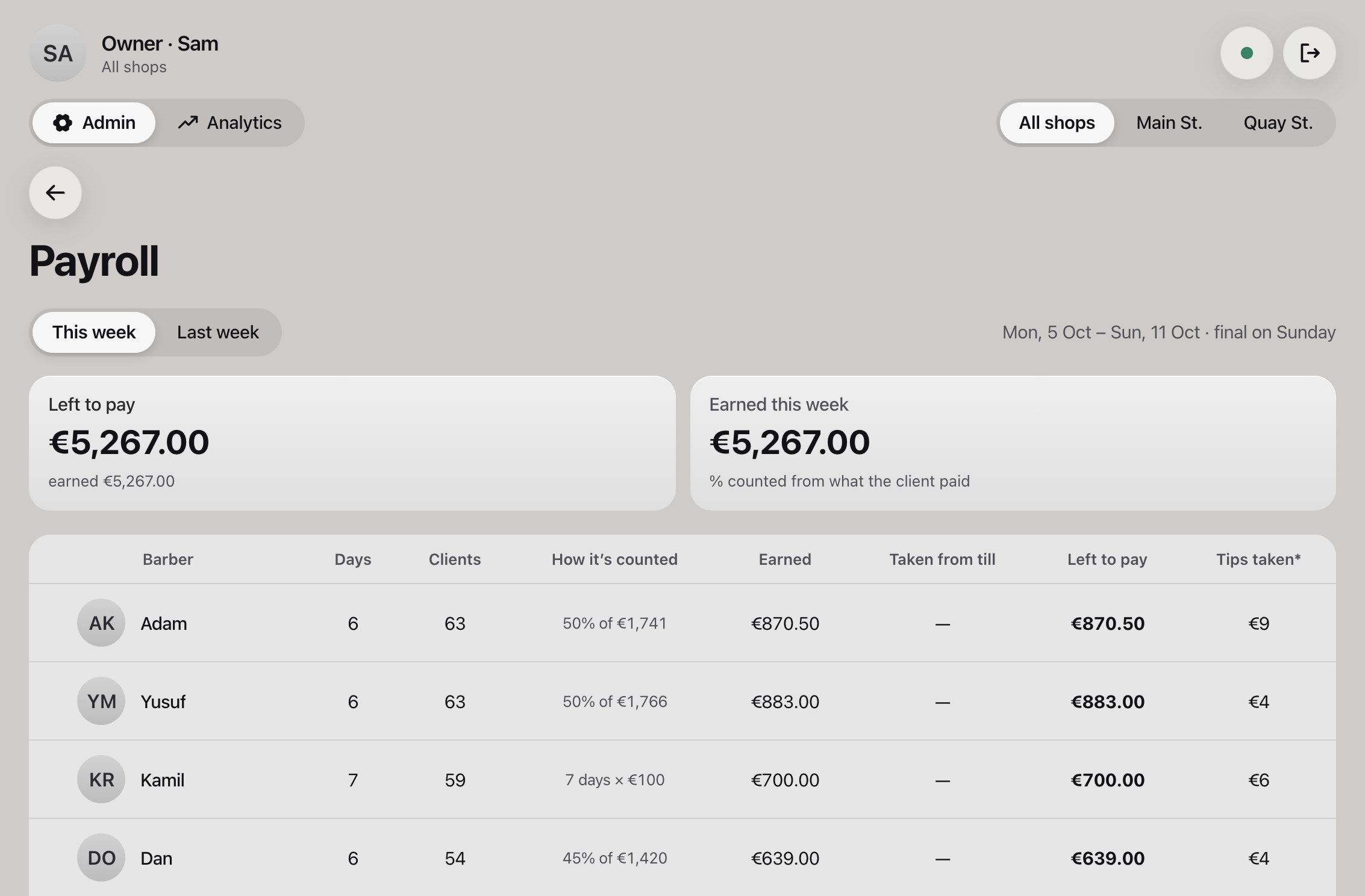The width and height of the screenshot is (1365, 896).
Task: Click Dan's DO avatar
Action: (101, 857)
